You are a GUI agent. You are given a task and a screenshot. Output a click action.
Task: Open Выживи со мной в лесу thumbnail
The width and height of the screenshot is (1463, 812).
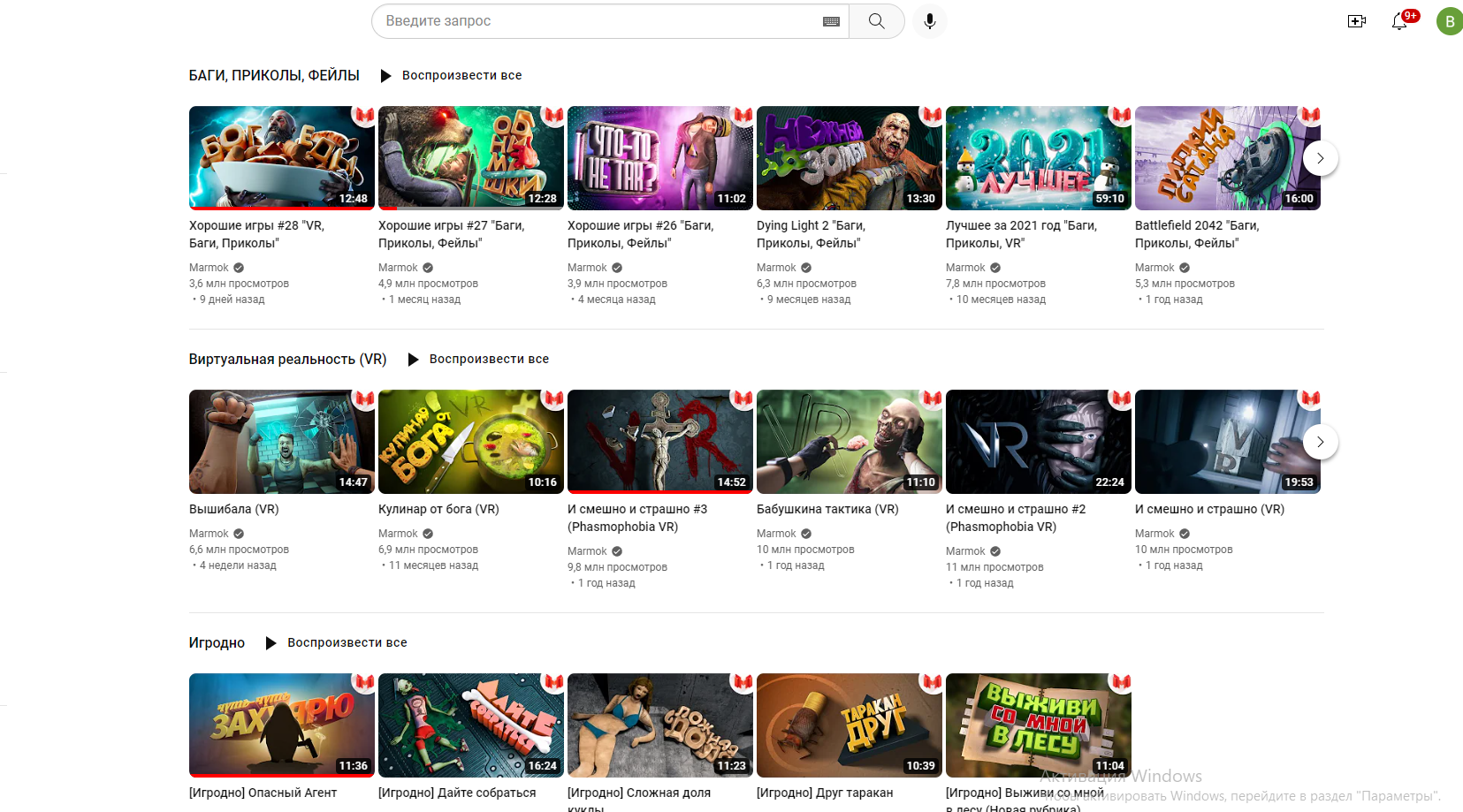click(x=1039, y=725)
